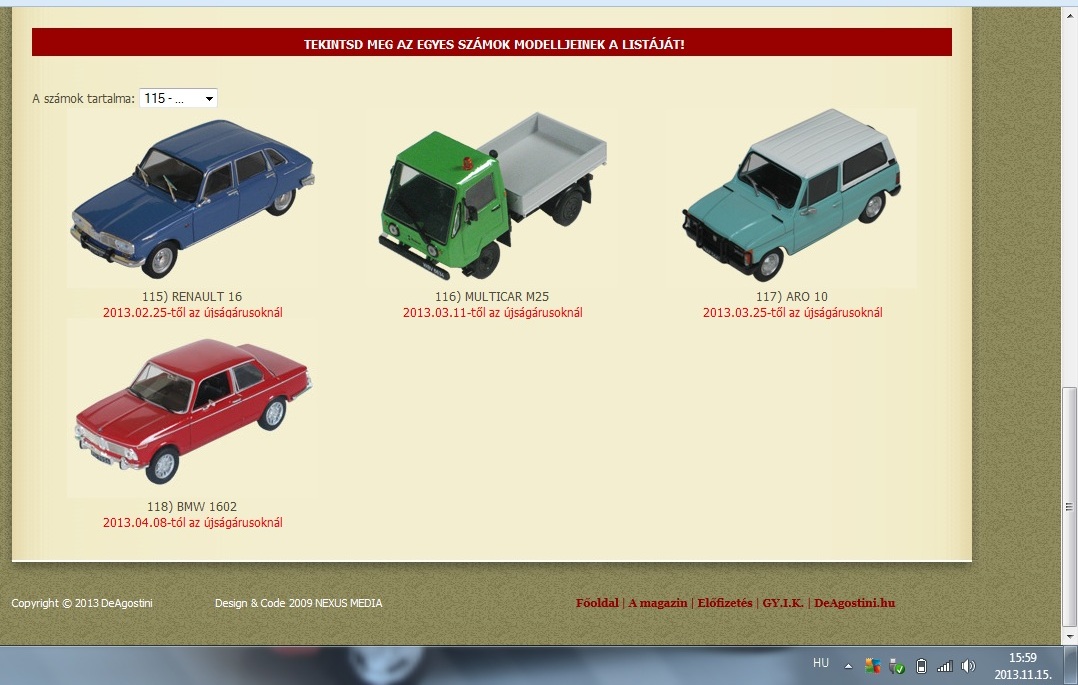
Task: Open the A magazin footer link
Action: click(x=657, y=603)
